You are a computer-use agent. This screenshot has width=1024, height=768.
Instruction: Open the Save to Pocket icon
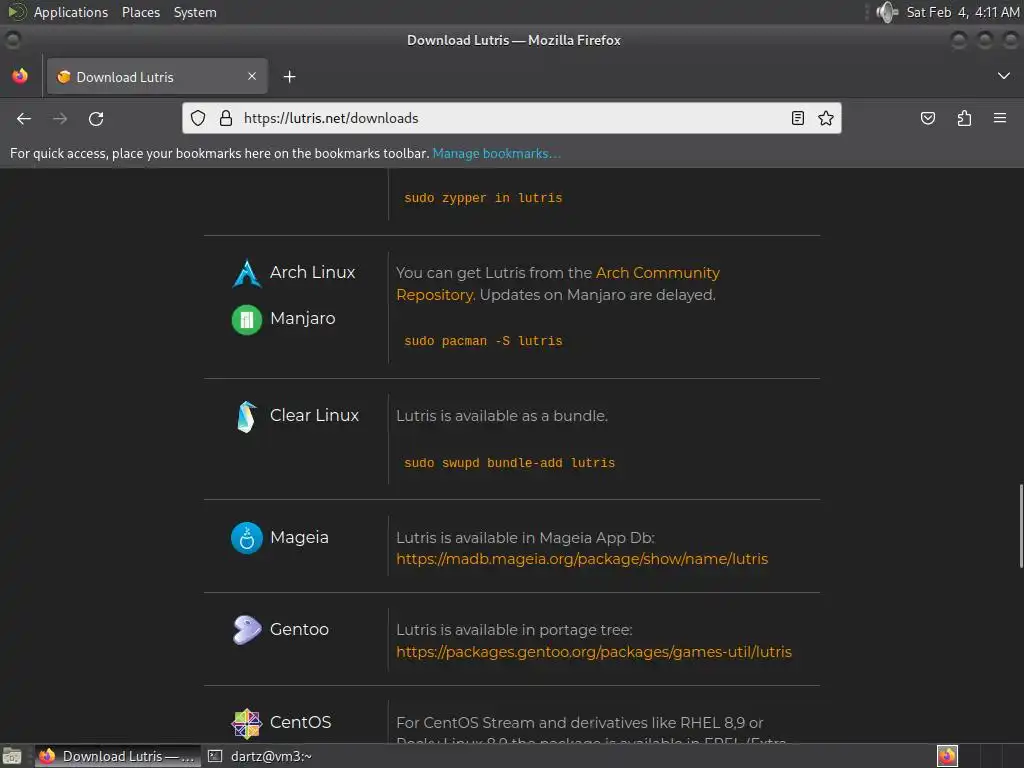point(928,118)
